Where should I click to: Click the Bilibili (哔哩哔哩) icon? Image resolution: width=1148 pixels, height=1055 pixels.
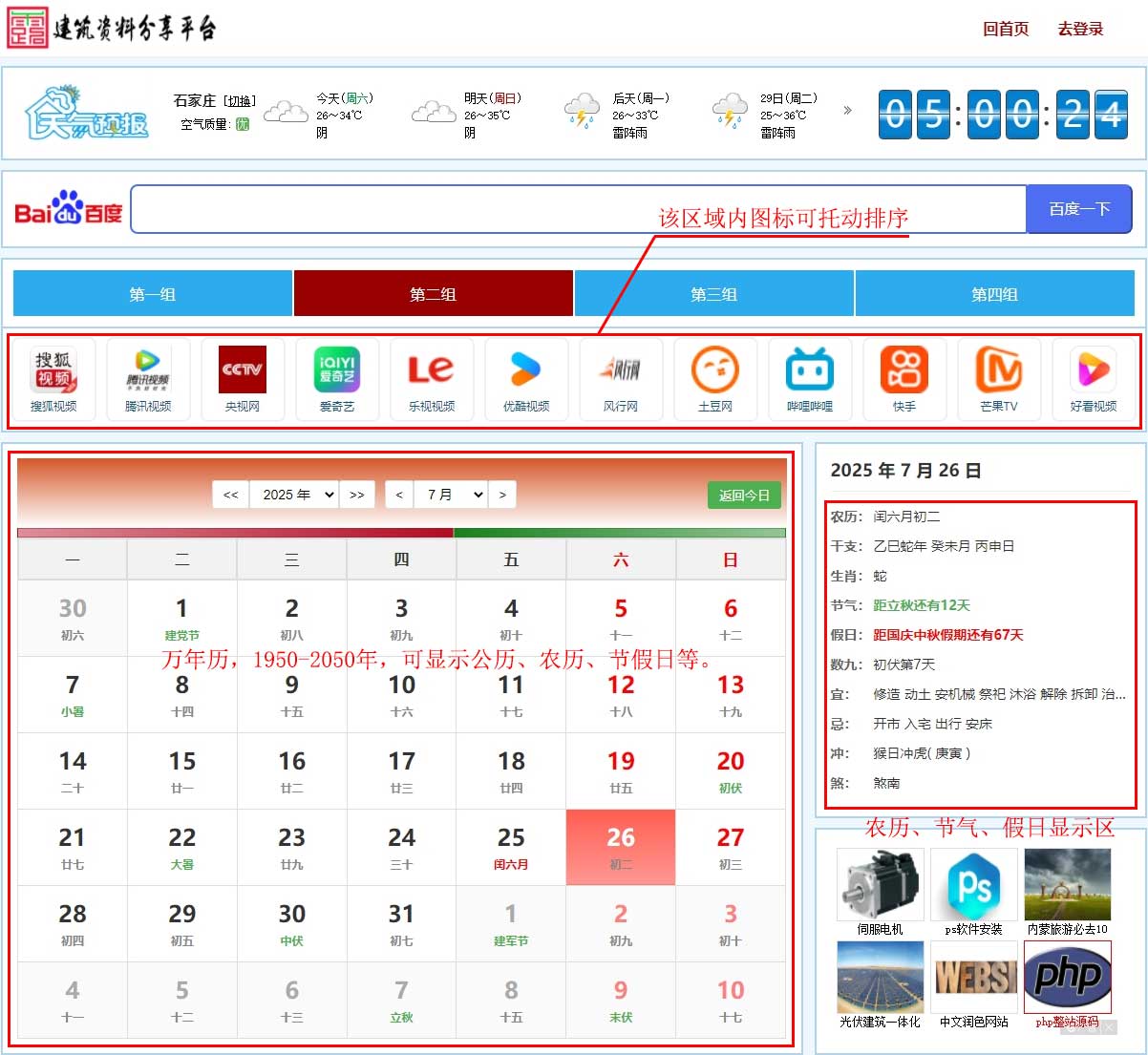click(810, 379)
